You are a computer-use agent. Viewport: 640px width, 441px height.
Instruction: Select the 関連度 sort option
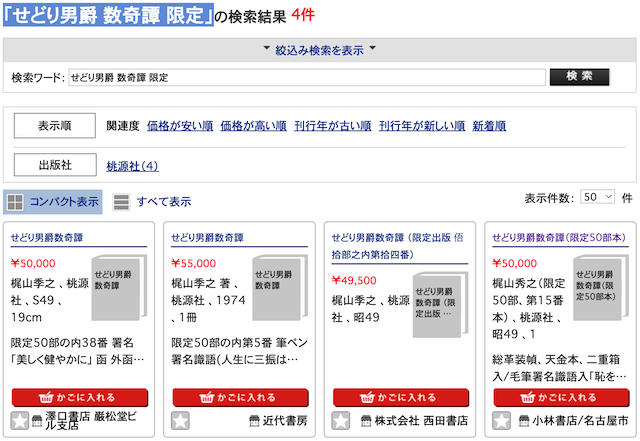pyautogui.click(x=122, y=126)
